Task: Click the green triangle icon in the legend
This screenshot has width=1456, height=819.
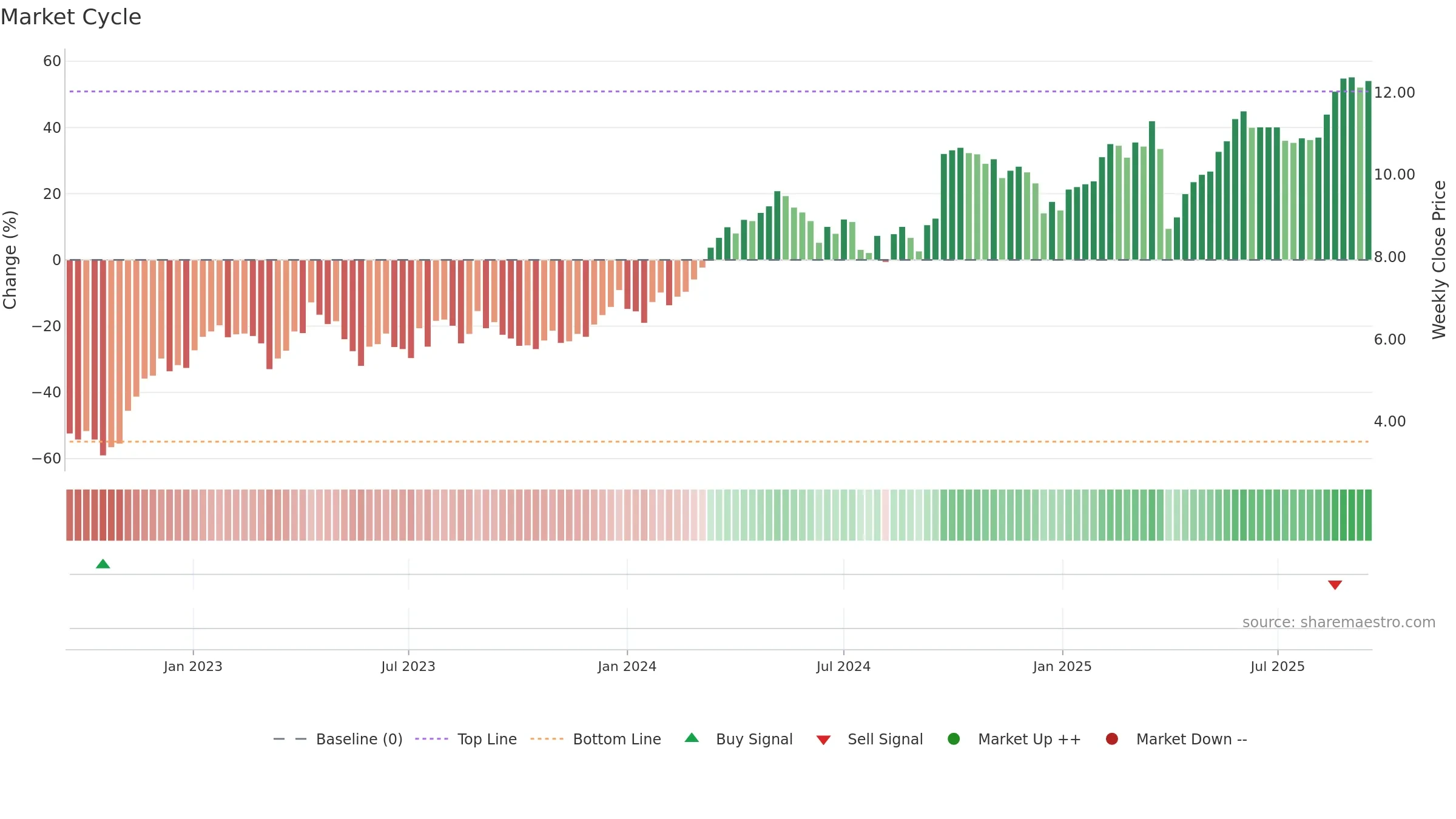Action: tap(692, 738)
